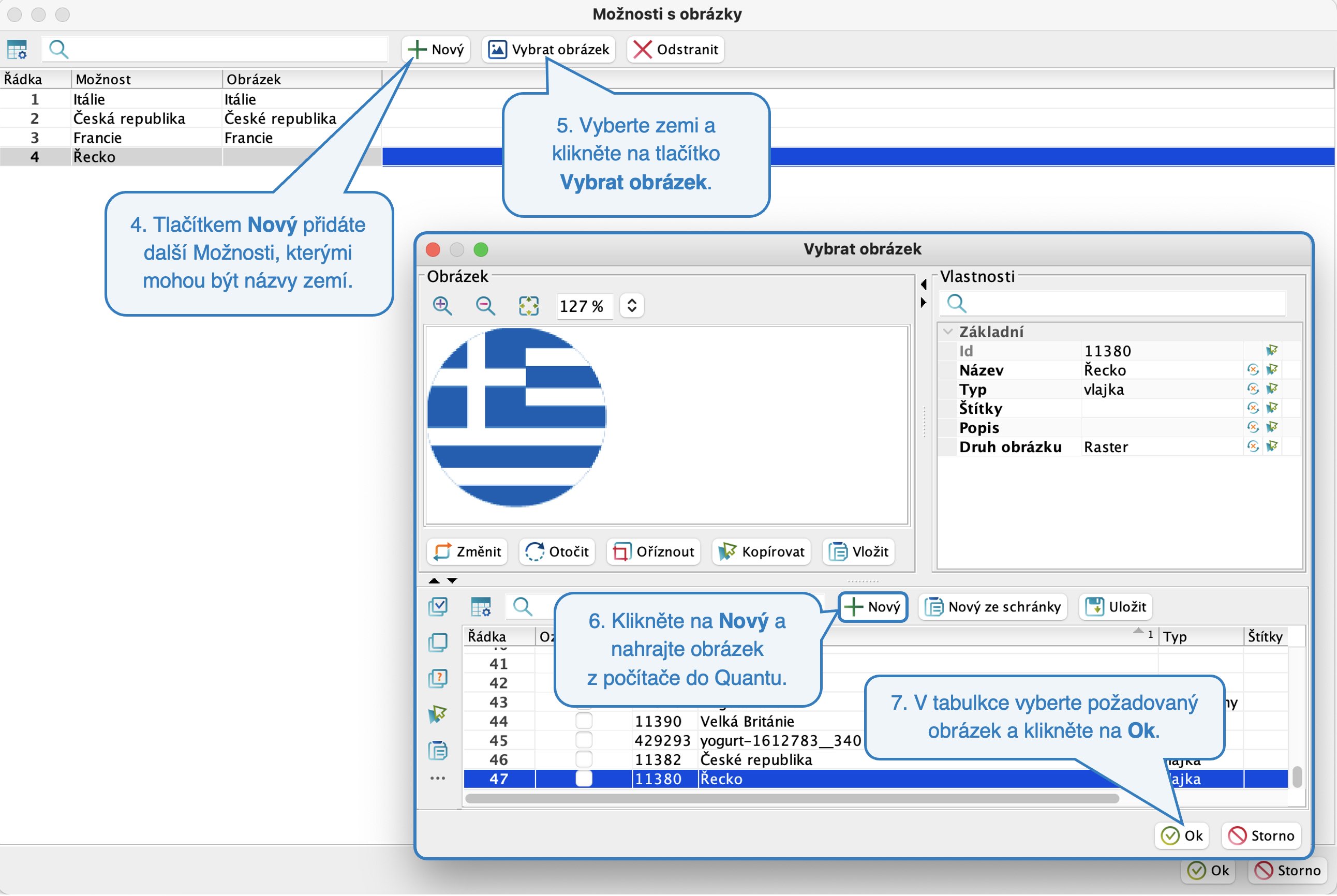Click the vertical scrollbar of image table
Viewport: 1337px width, 896px height.
click(1298, 777)
